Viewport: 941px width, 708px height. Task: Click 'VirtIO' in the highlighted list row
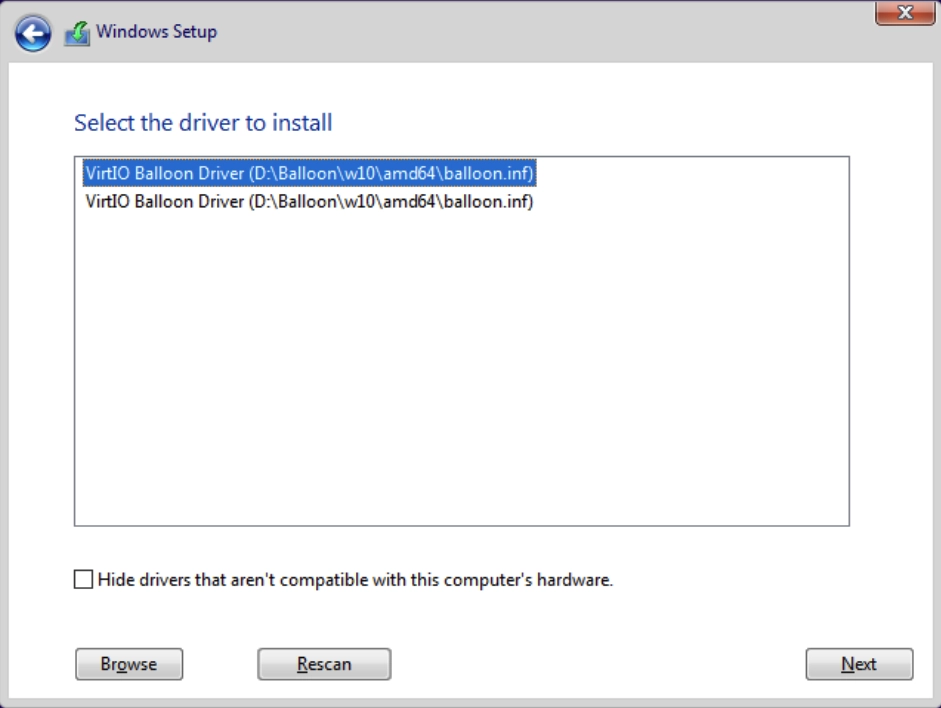tap(107, 173)
